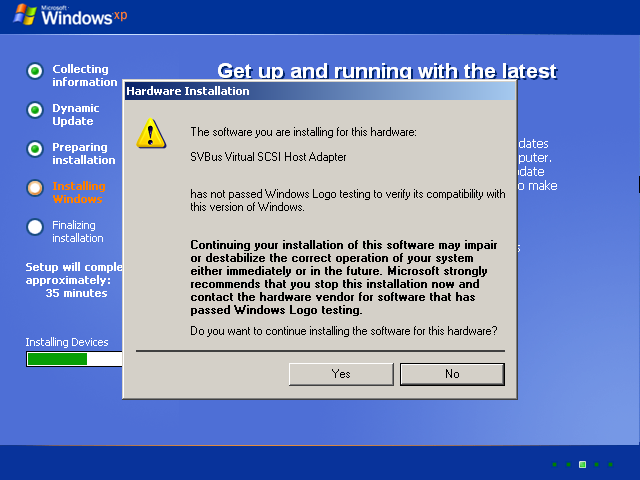
Task: Click the Collecting information step indicator
Action: click(35, 71)
